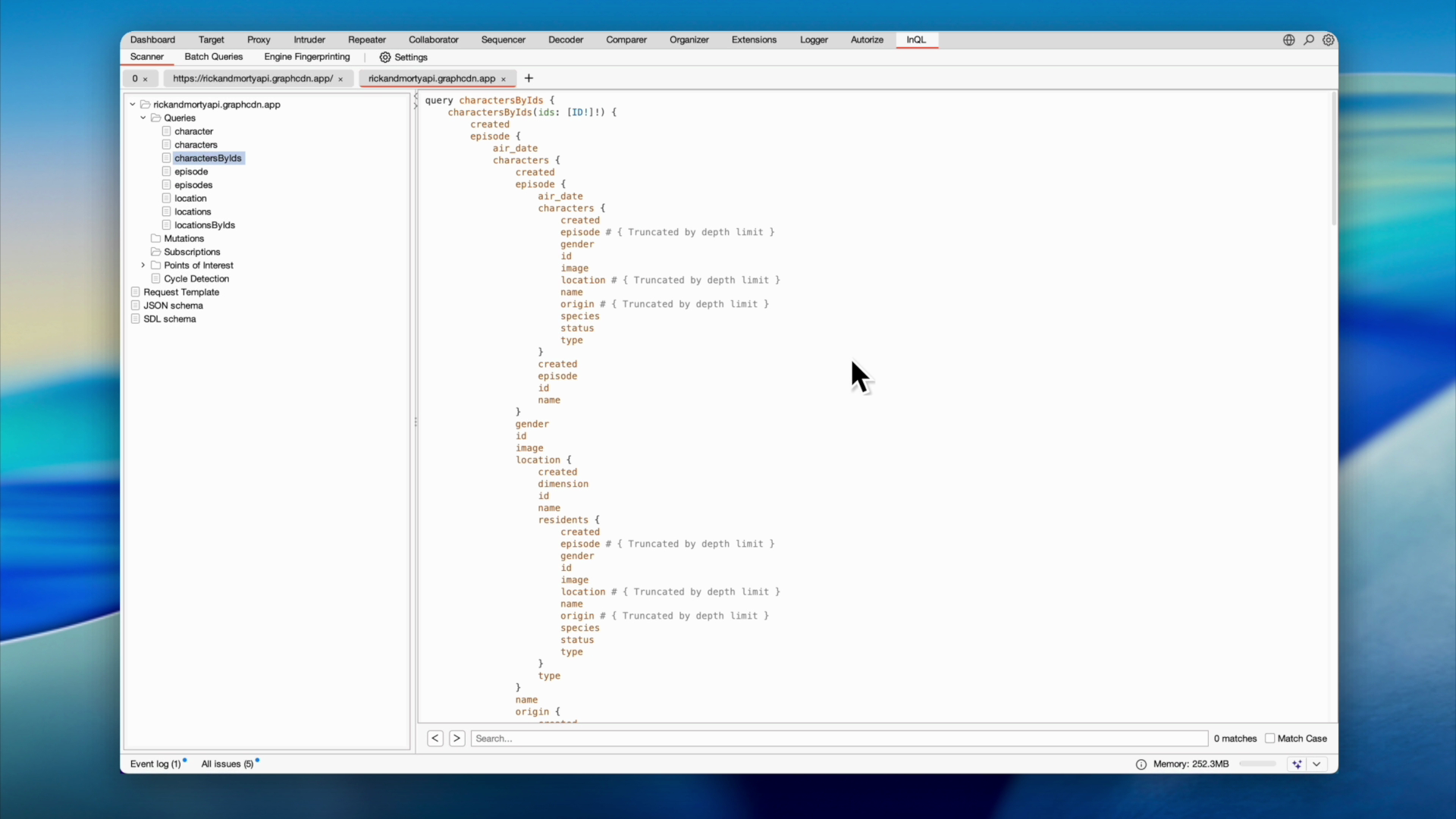Go to previous search match arrow
Screen dimensions: 1456x819
point(435,739)
